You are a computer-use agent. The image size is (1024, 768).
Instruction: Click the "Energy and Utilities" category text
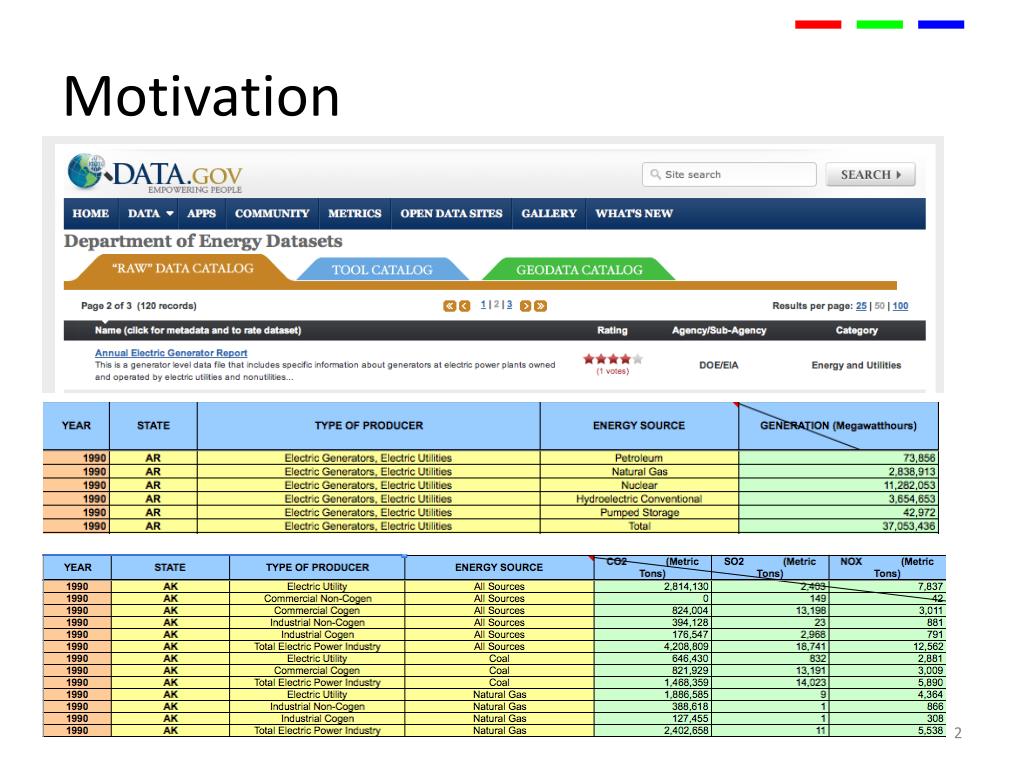(856, 365)
